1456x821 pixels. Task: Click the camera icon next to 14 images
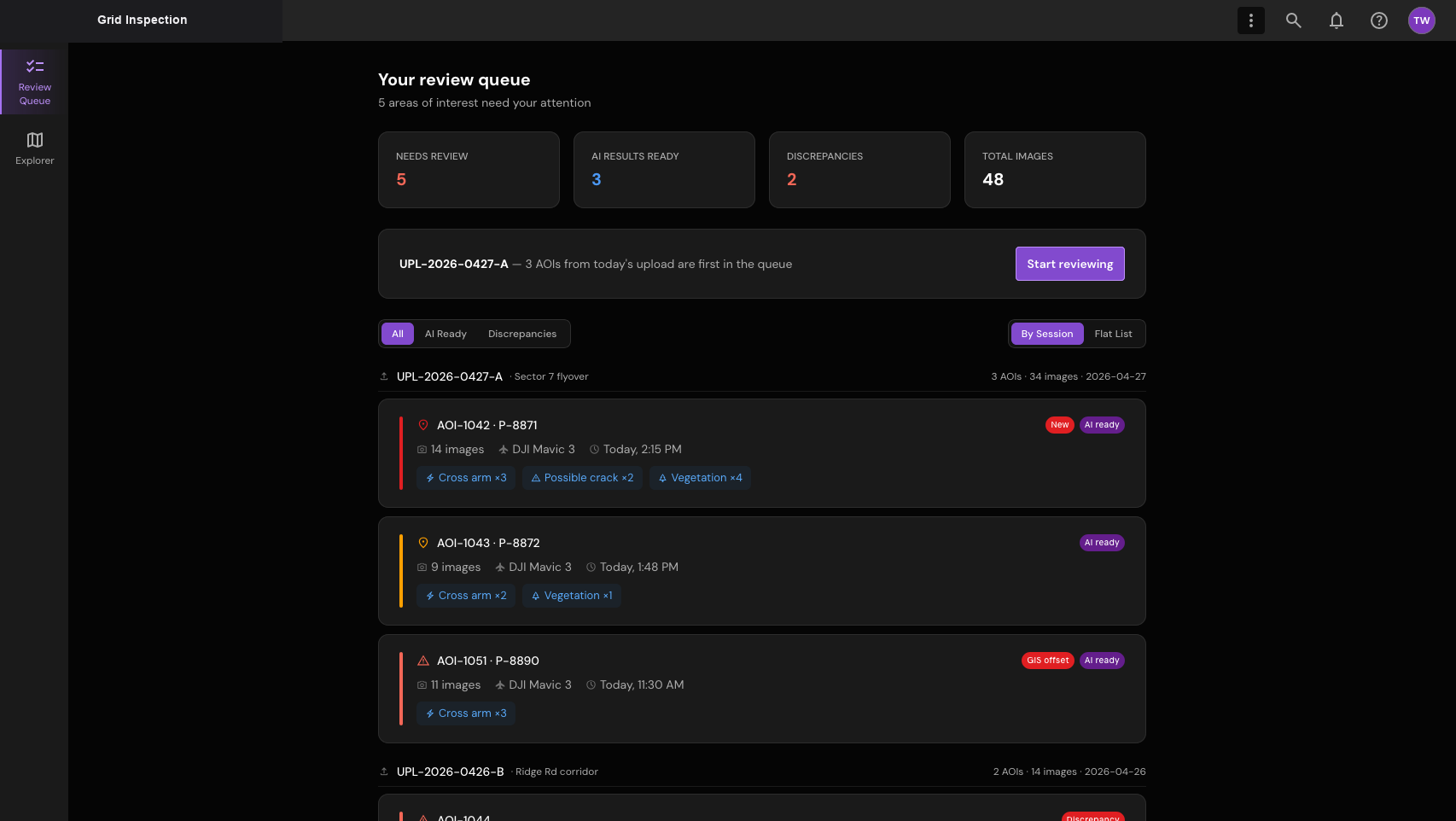(x=422, y=450)
